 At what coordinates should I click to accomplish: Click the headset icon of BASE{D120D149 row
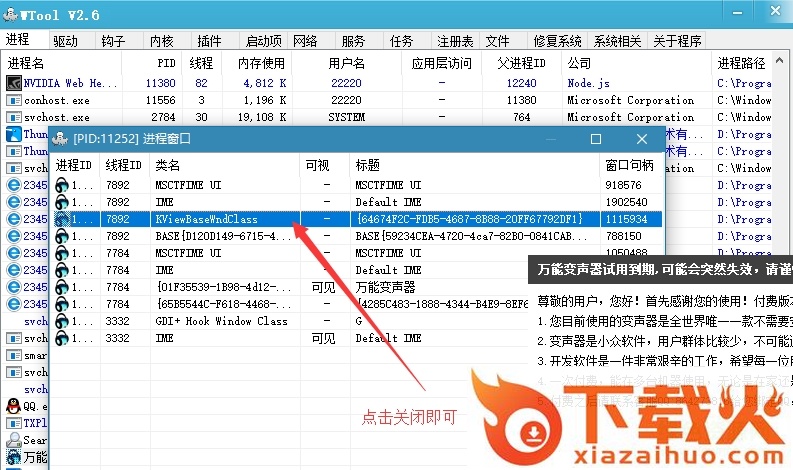coord(62,236)
